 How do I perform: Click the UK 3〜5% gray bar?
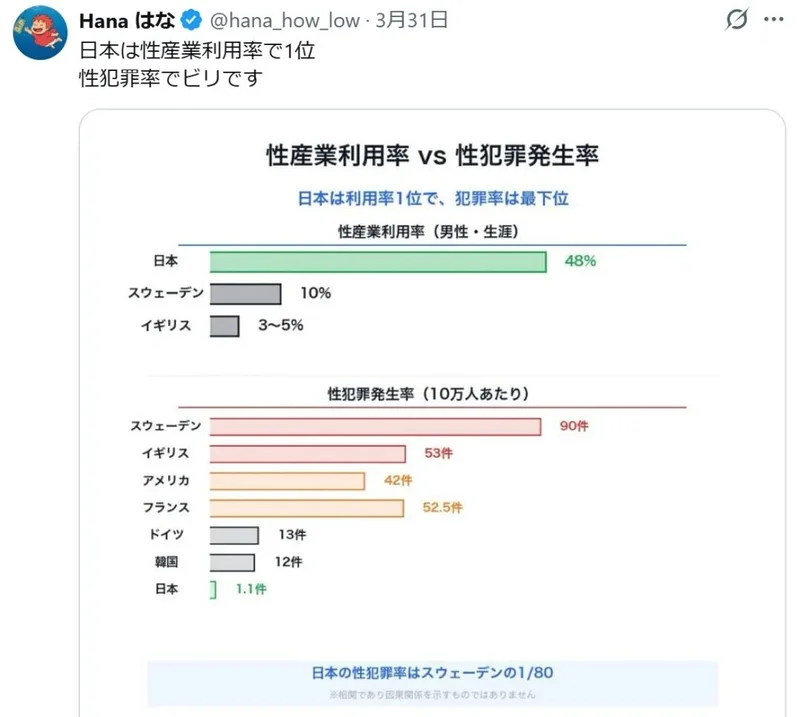pyautogui.click(x=225, y=326)
